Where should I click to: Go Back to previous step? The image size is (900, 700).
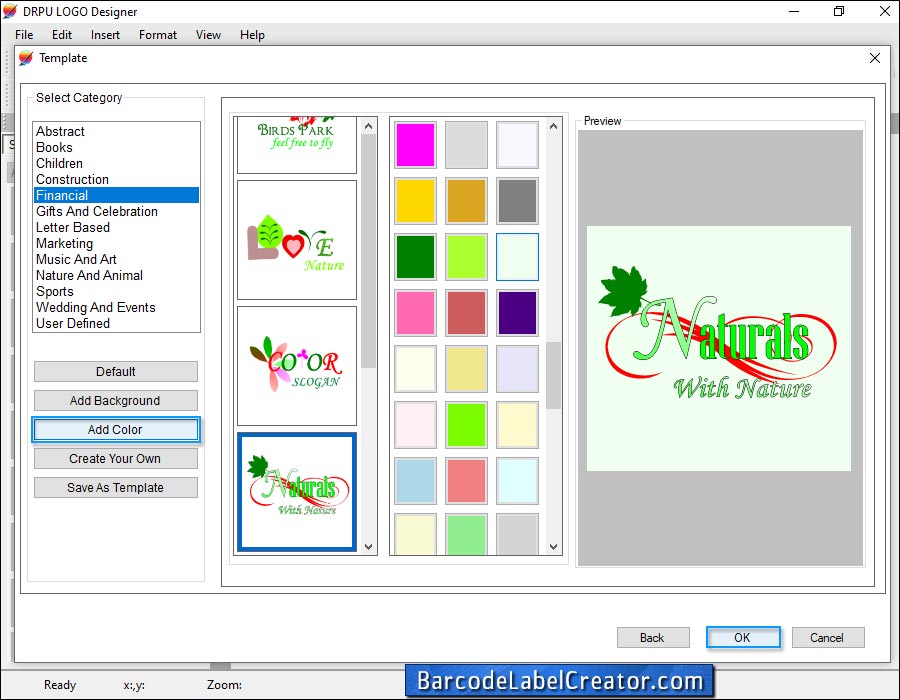(653, 637)
